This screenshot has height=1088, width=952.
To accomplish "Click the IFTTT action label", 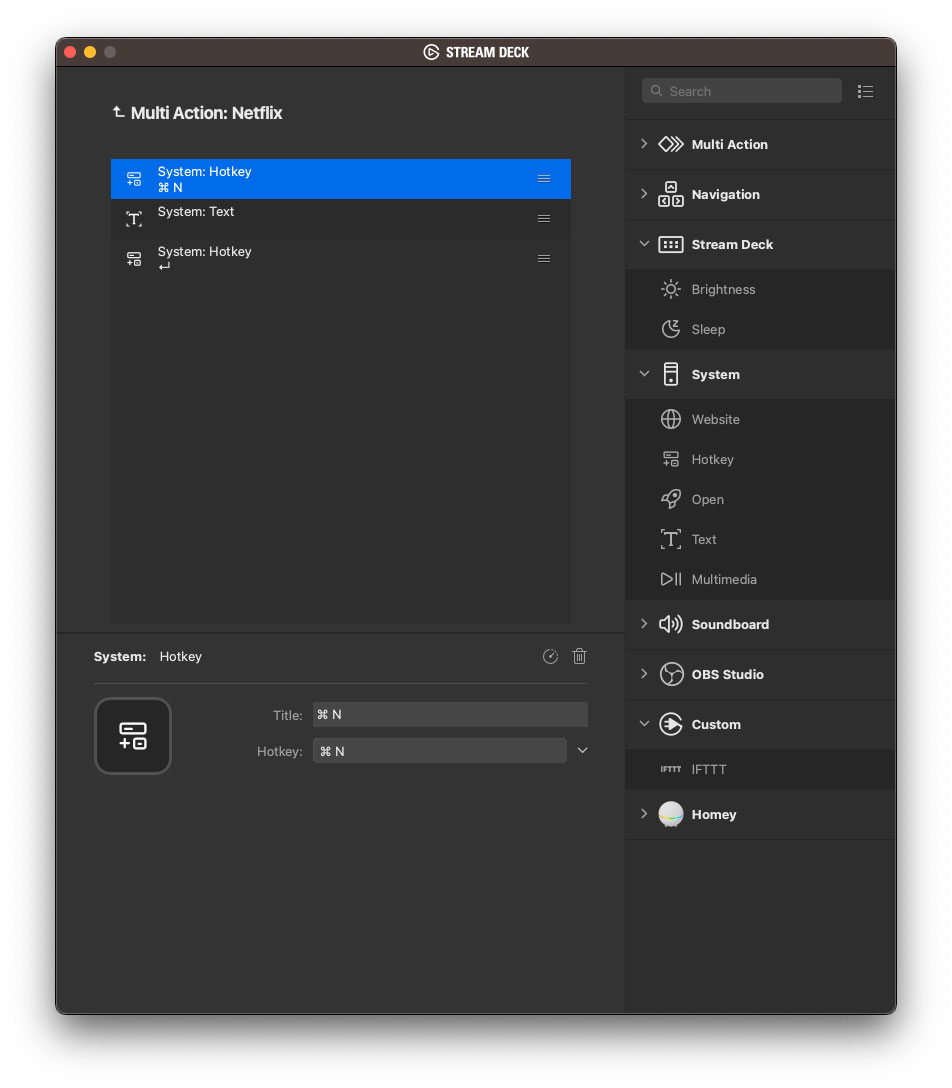I will pos(709,770).
